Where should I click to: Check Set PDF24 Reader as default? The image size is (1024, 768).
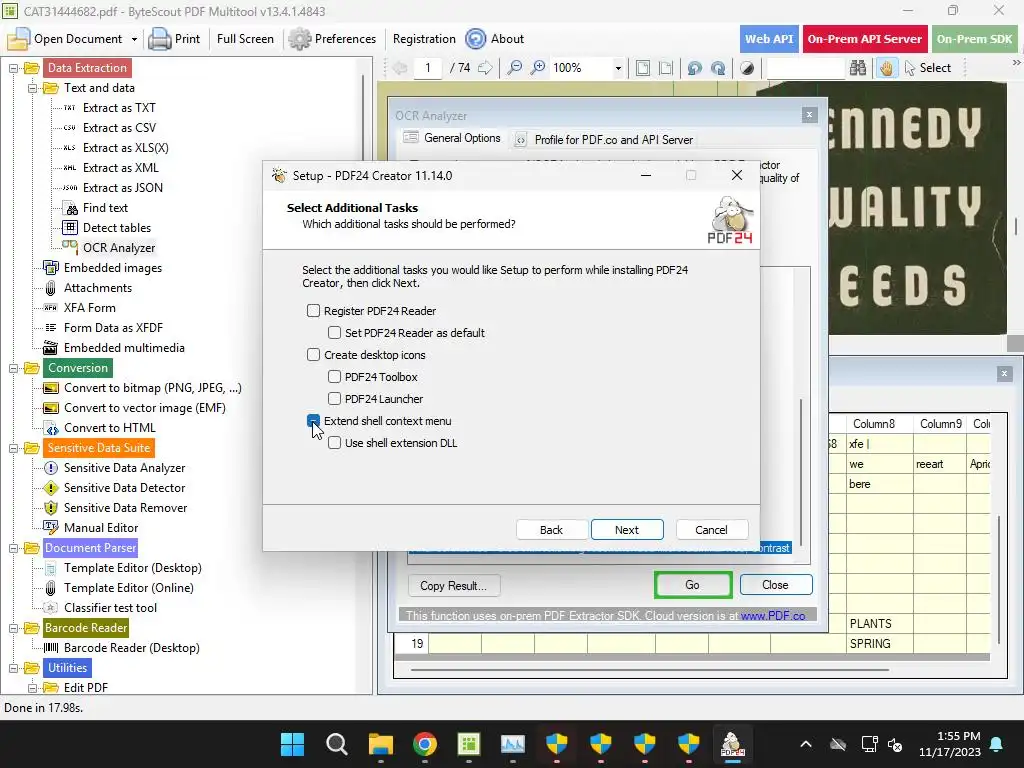[x=334, y=333]
